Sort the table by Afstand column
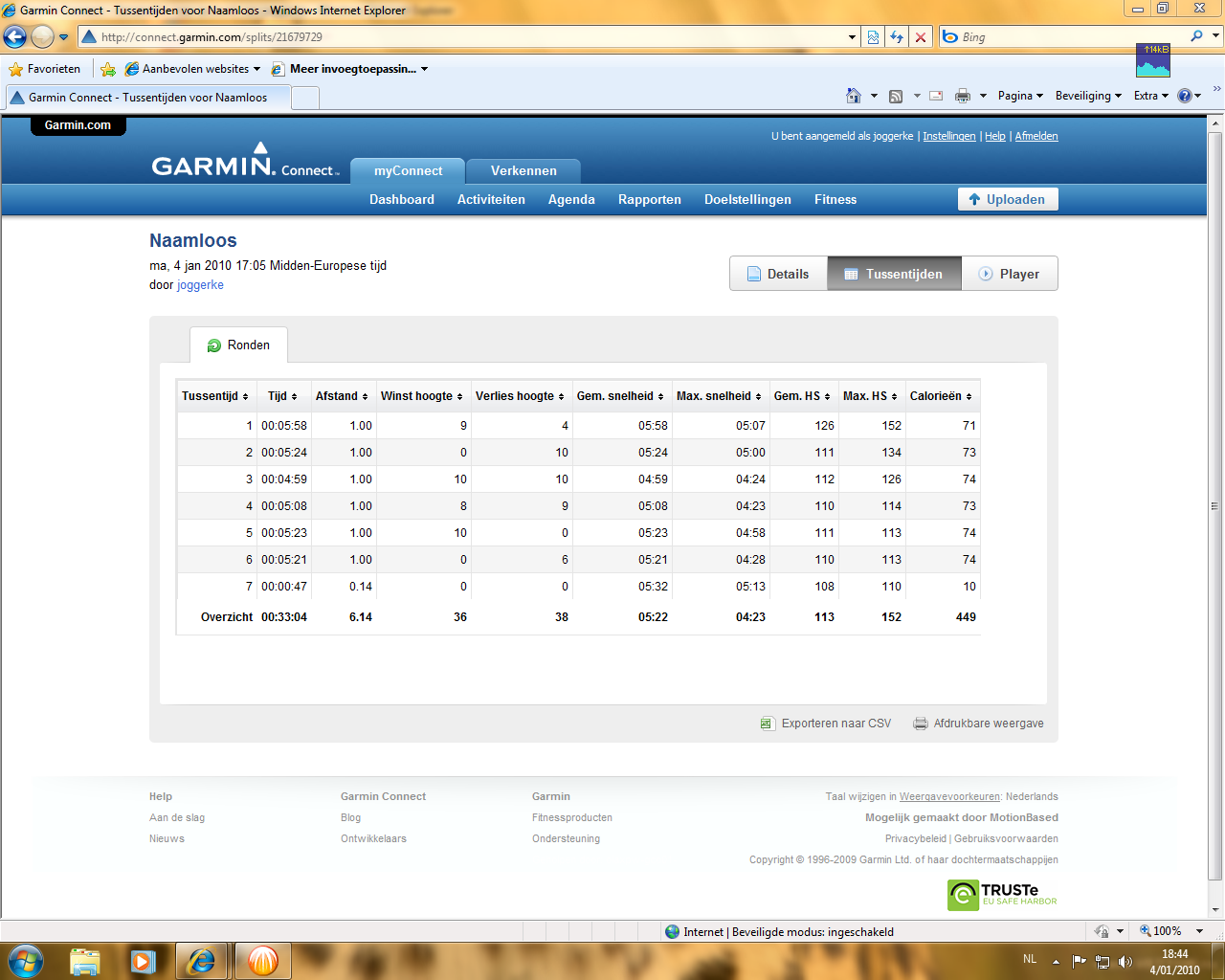The width and height of the screenshot is (1225, 980). [342, 396]
